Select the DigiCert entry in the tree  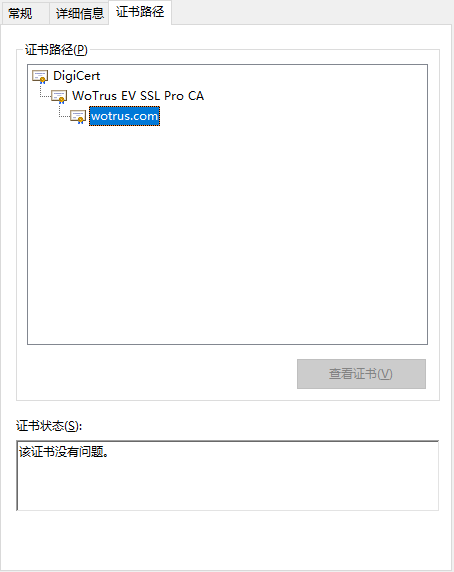(77, 76)
